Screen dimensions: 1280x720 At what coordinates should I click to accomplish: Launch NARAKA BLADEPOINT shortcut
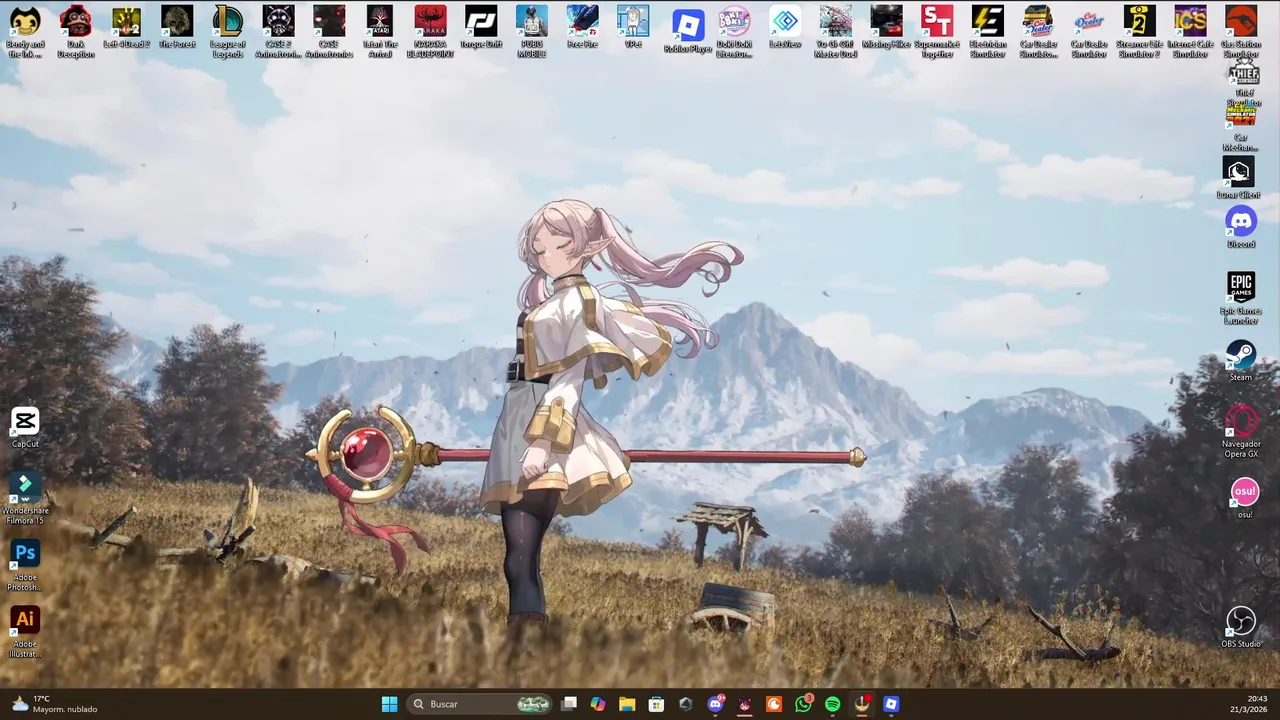point(430,32)
